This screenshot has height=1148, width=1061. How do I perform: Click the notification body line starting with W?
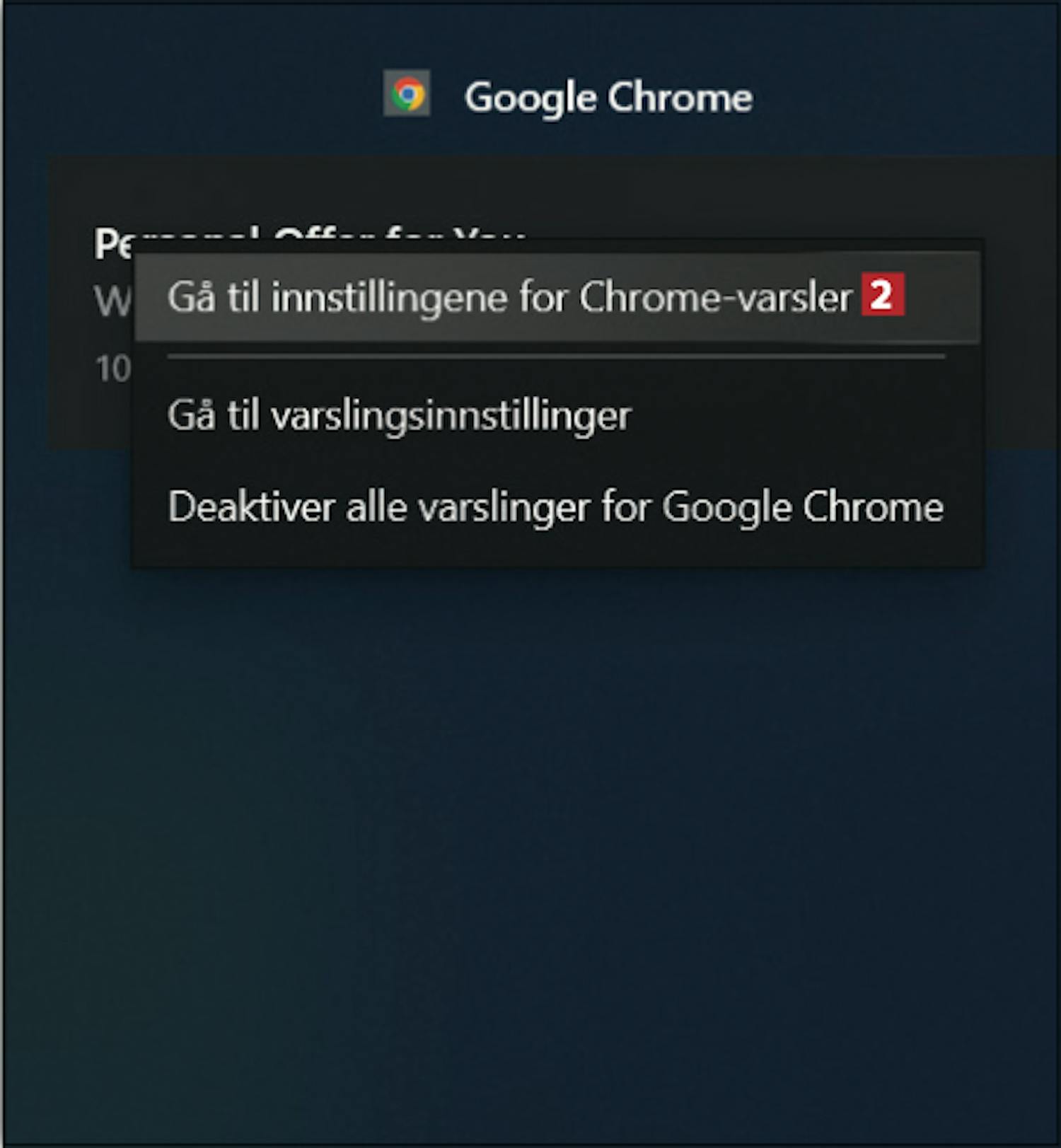(x=113, y=302)
